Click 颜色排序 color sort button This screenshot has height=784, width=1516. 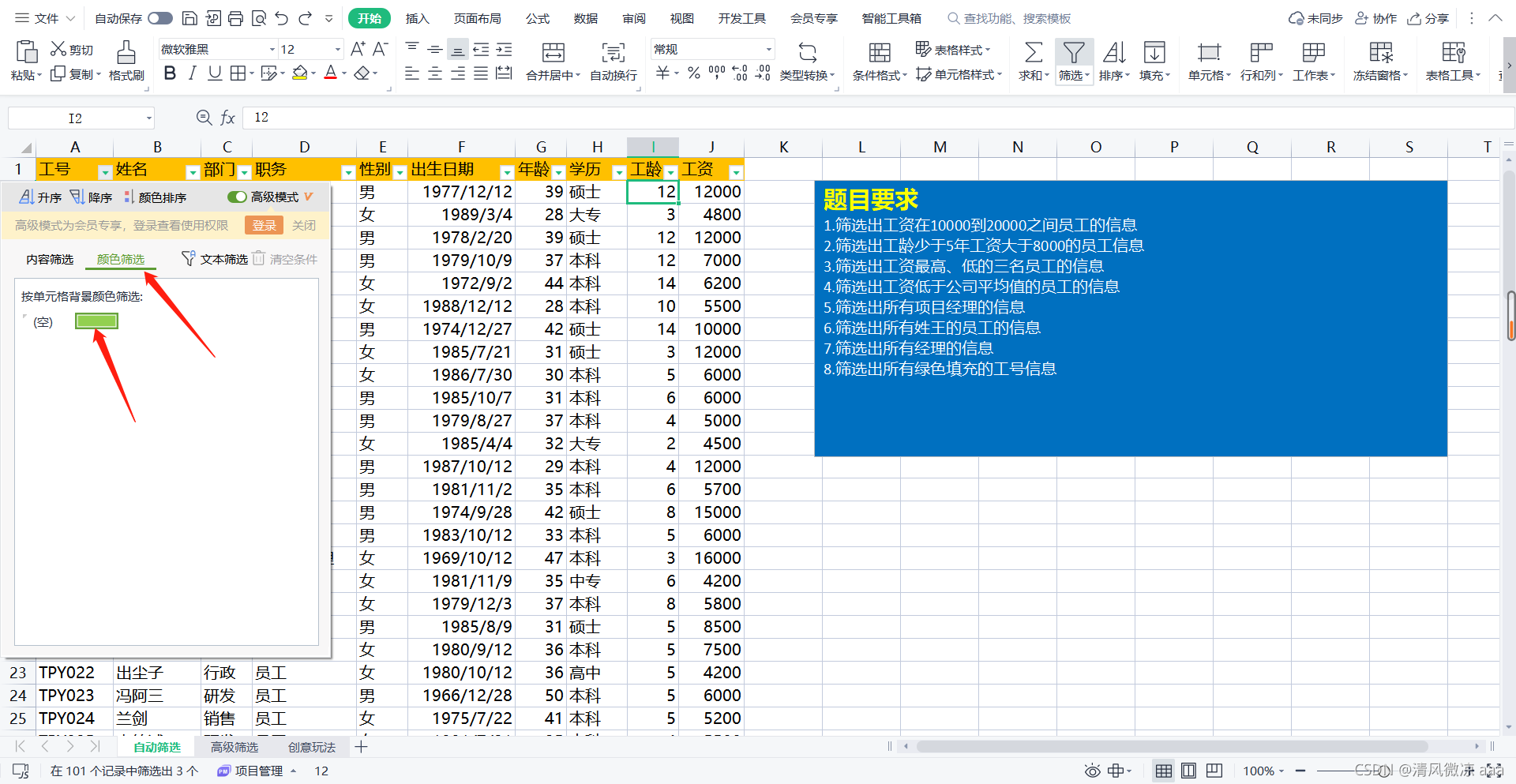point(156,197)
